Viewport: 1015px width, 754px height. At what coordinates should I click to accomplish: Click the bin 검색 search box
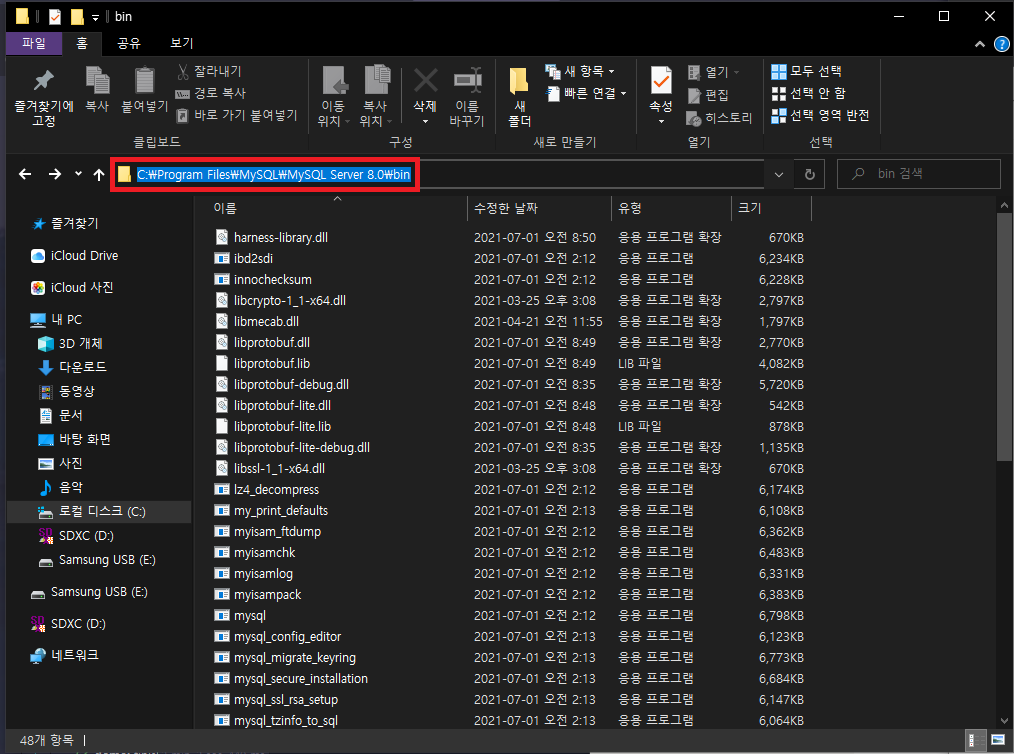pos(919,173)
